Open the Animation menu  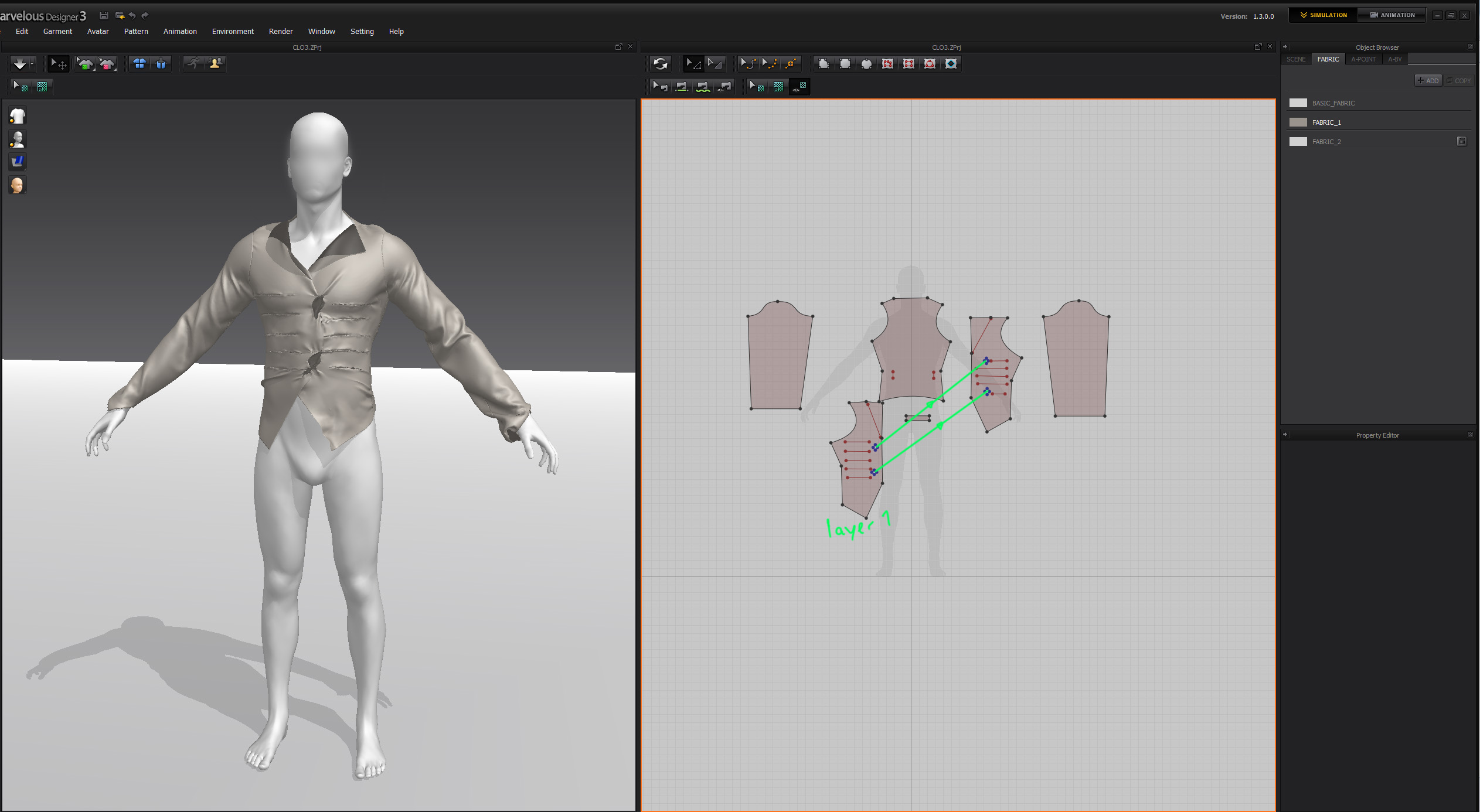(x=180, y=32)
